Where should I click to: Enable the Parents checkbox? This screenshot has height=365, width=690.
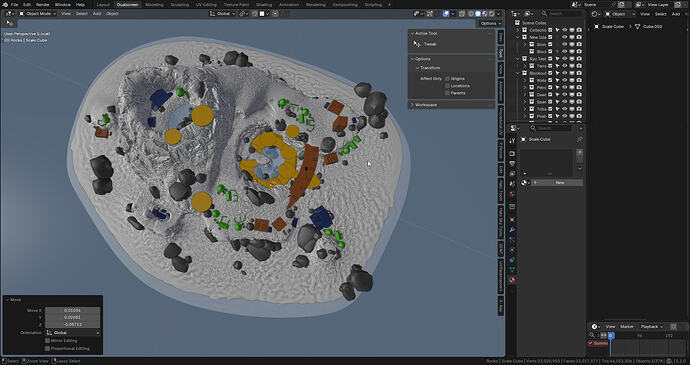coord(448,93)
